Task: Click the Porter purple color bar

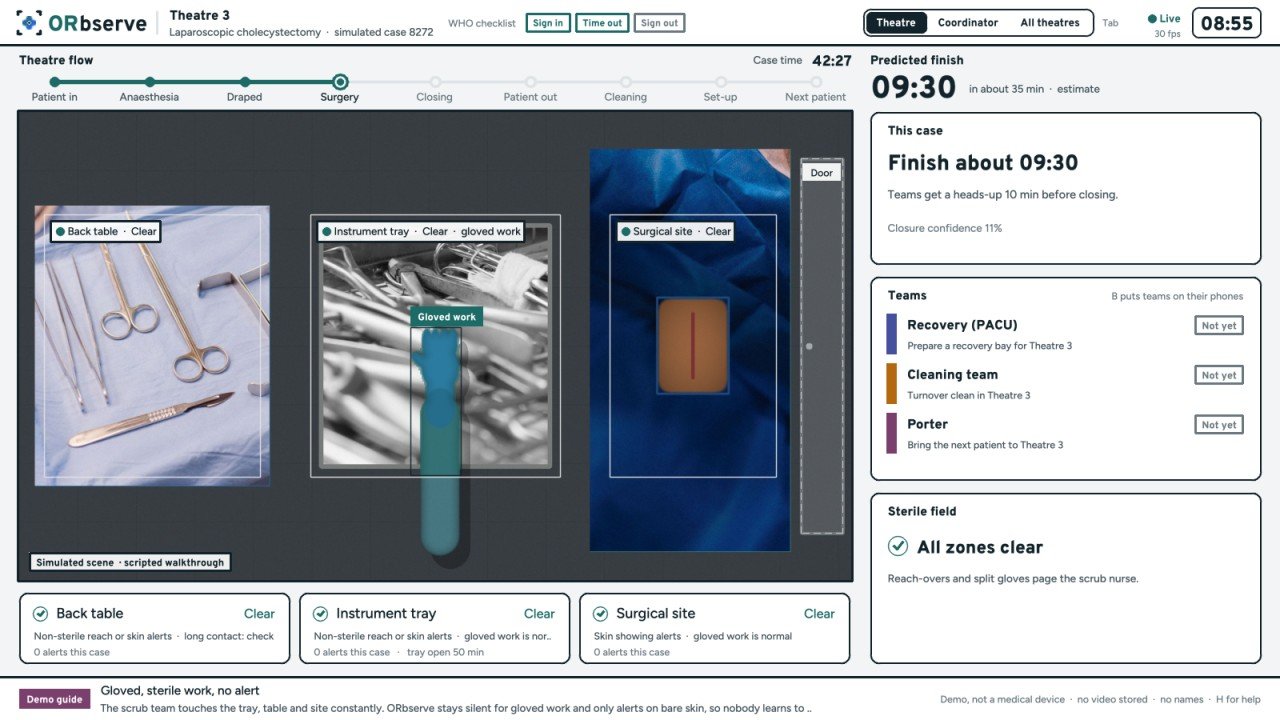Action: point(892,433)
